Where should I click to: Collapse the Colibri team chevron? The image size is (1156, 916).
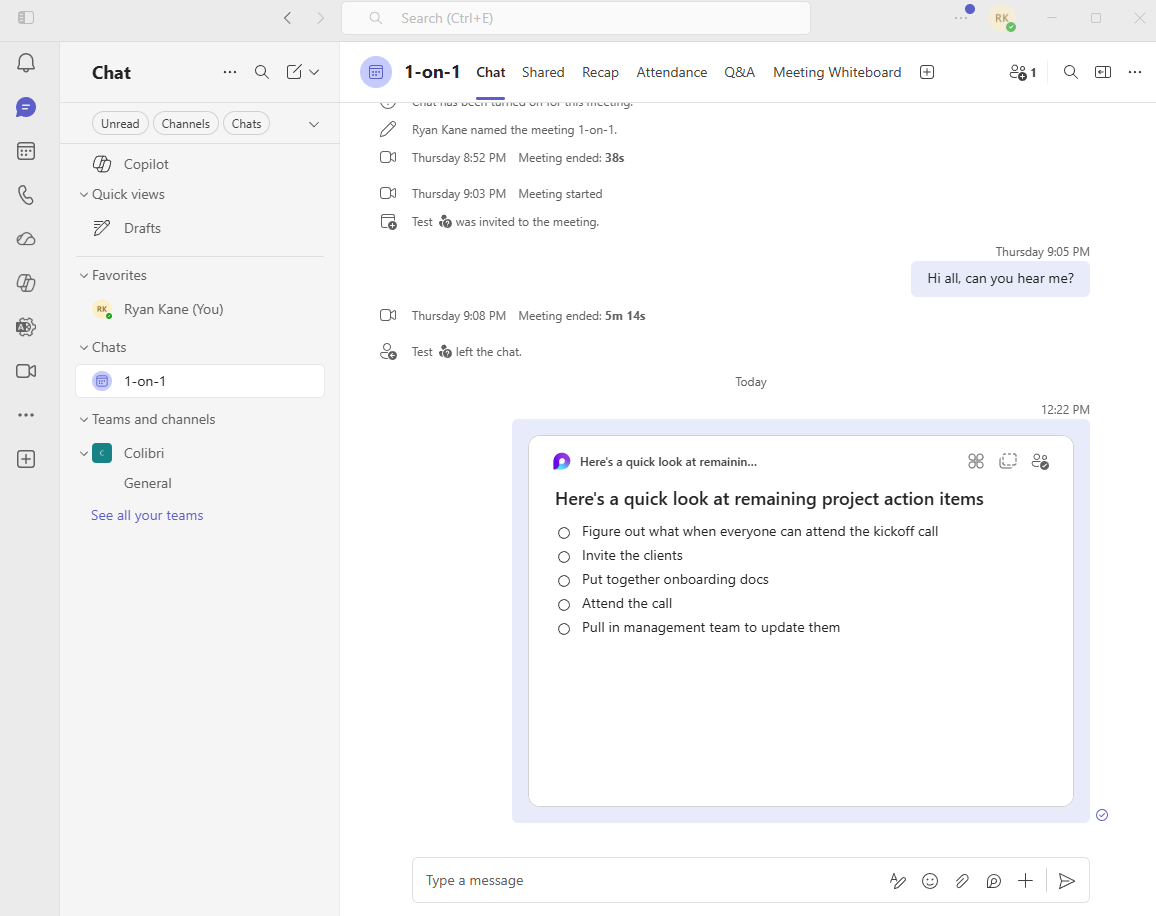coord(84,454)
